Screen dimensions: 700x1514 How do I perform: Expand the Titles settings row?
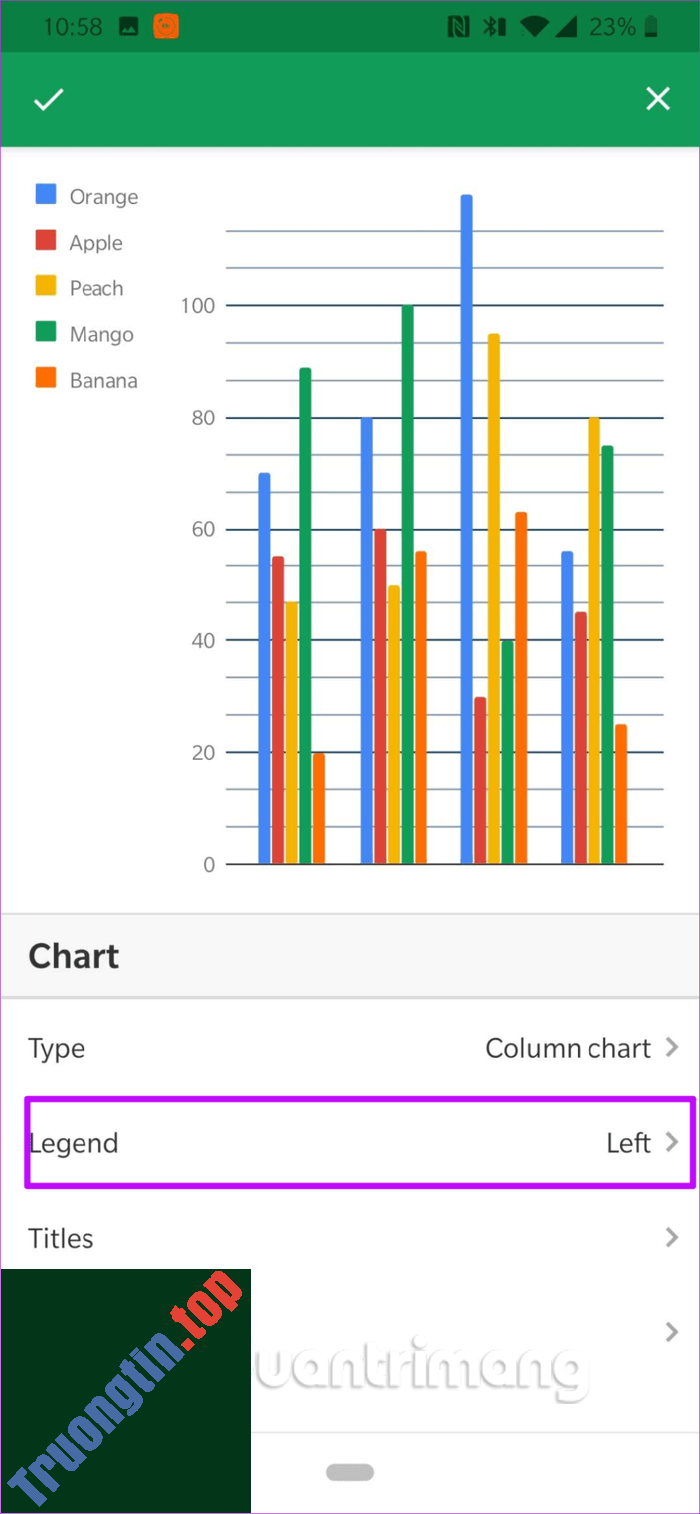pyautogui.click(x=350, y=1238)
